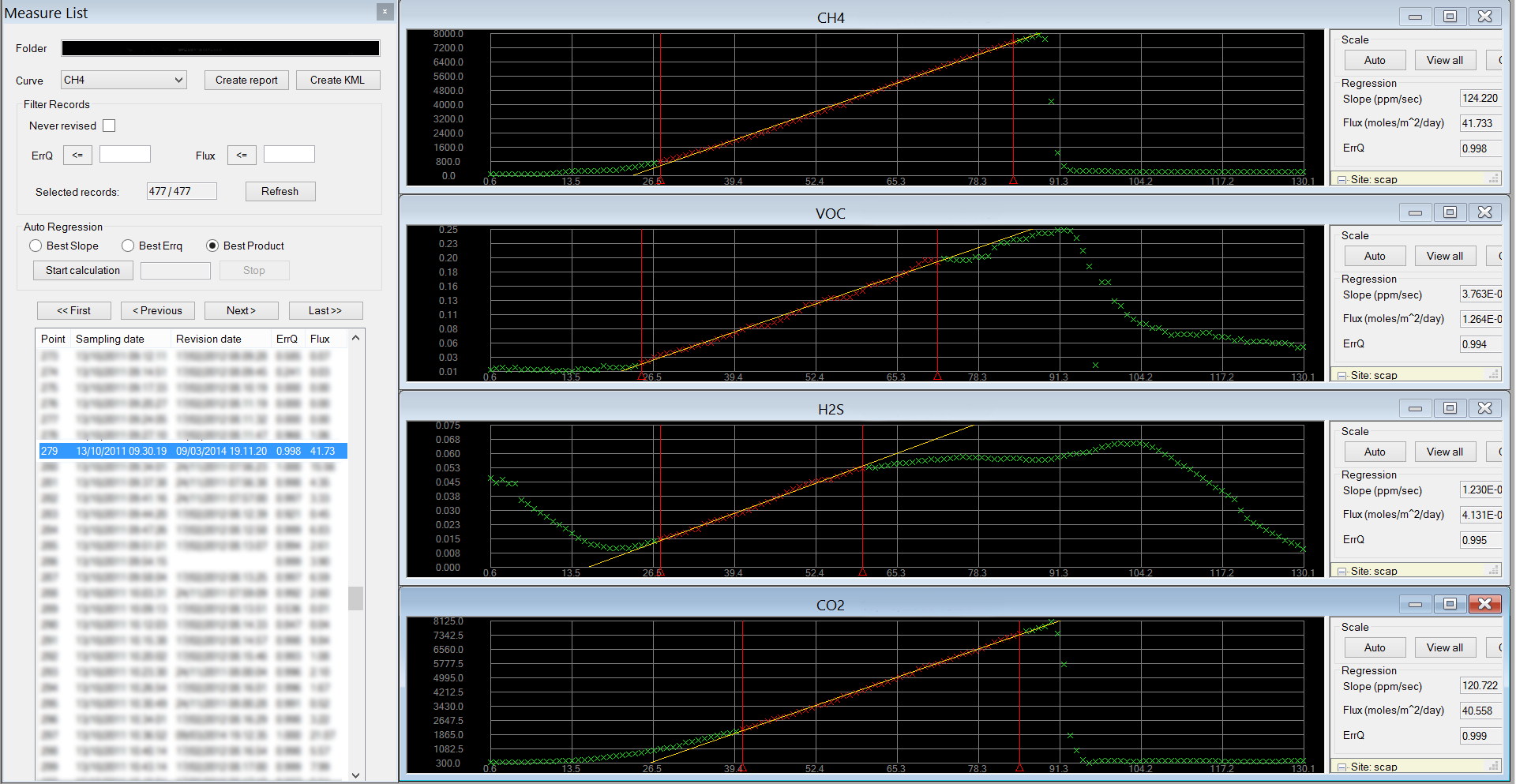Go to the Next > record

pos(241,310)
